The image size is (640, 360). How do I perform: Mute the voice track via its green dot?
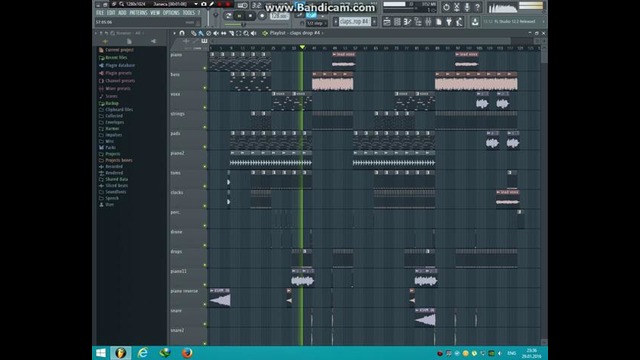[205, 107]
